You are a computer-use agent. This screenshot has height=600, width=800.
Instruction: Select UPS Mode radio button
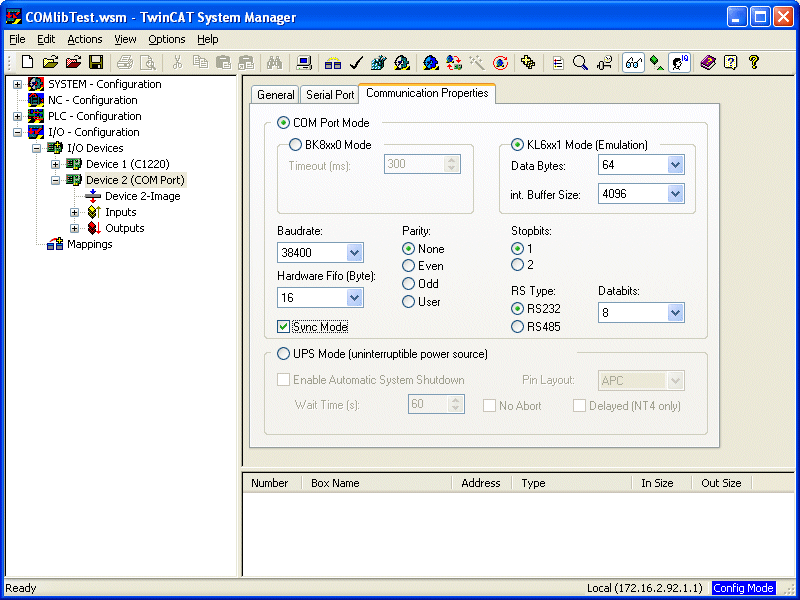coord(283,354)
